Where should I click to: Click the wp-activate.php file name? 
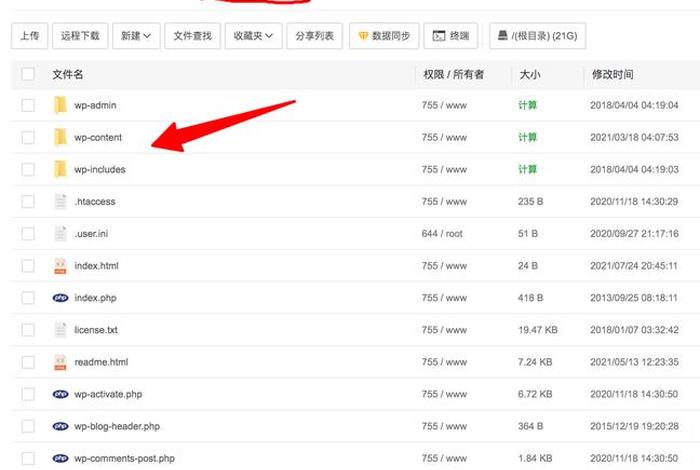pyautogui.click(x=108, y=394)
